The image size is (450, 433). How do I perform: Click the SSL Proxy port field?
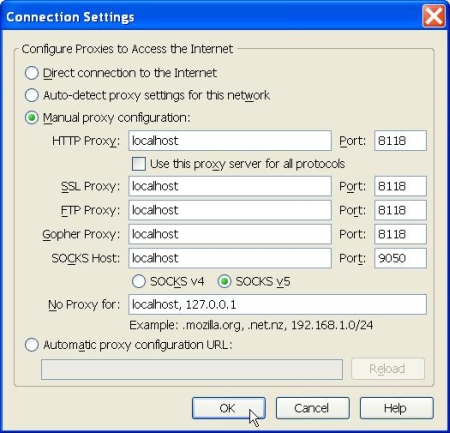pyautogui.click(x=400, y=186)
